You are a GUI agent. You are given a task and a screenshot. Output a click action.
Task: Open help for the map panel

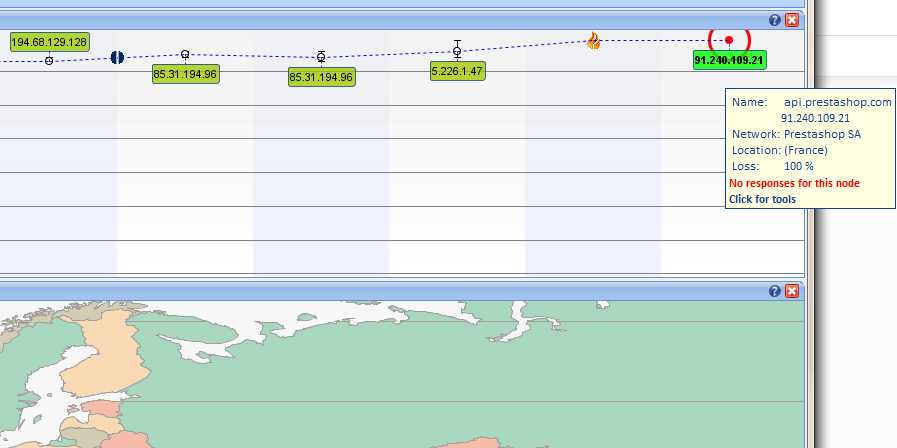(775, 291)
